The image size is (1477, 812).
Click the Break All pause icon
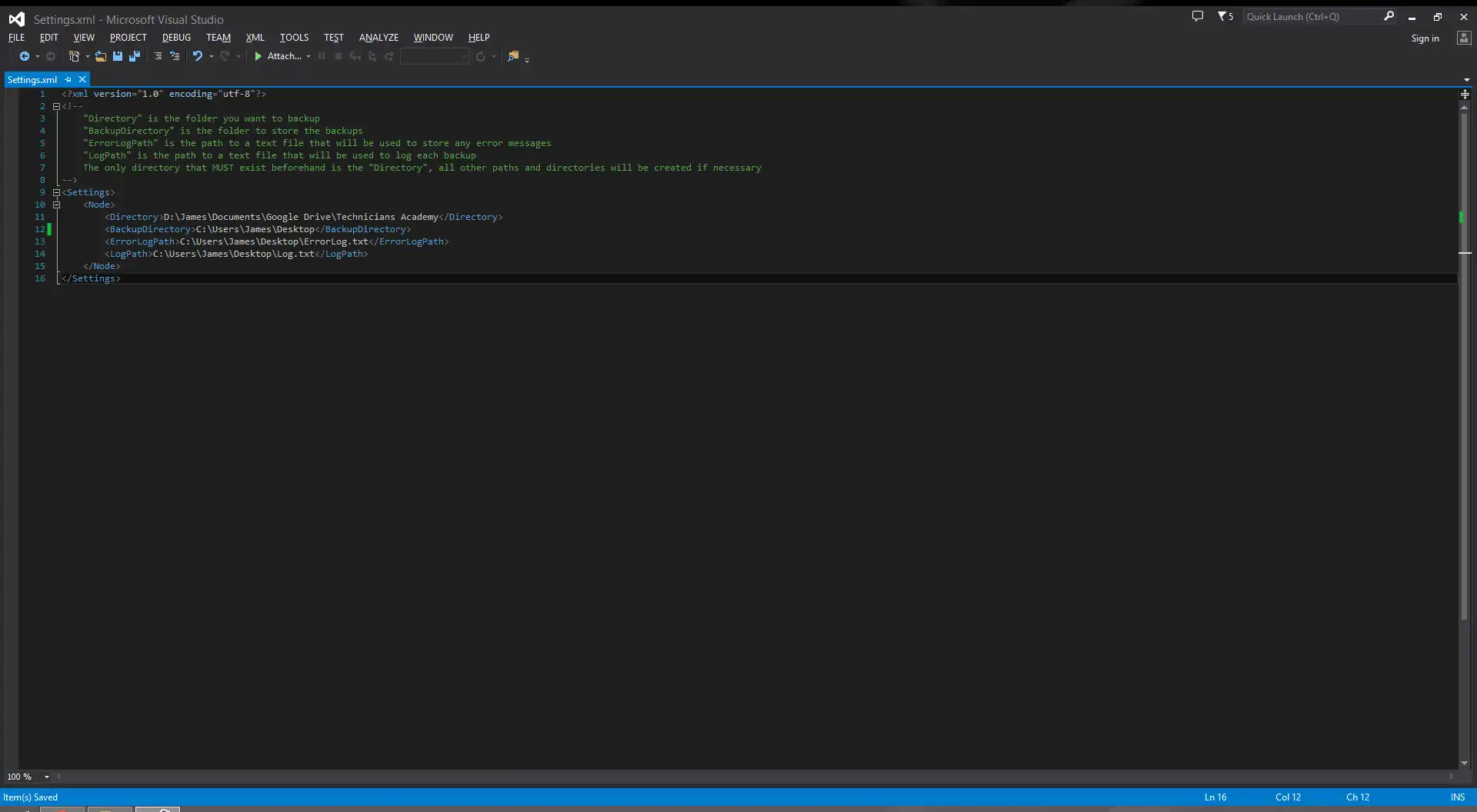[x=322, y=56]
